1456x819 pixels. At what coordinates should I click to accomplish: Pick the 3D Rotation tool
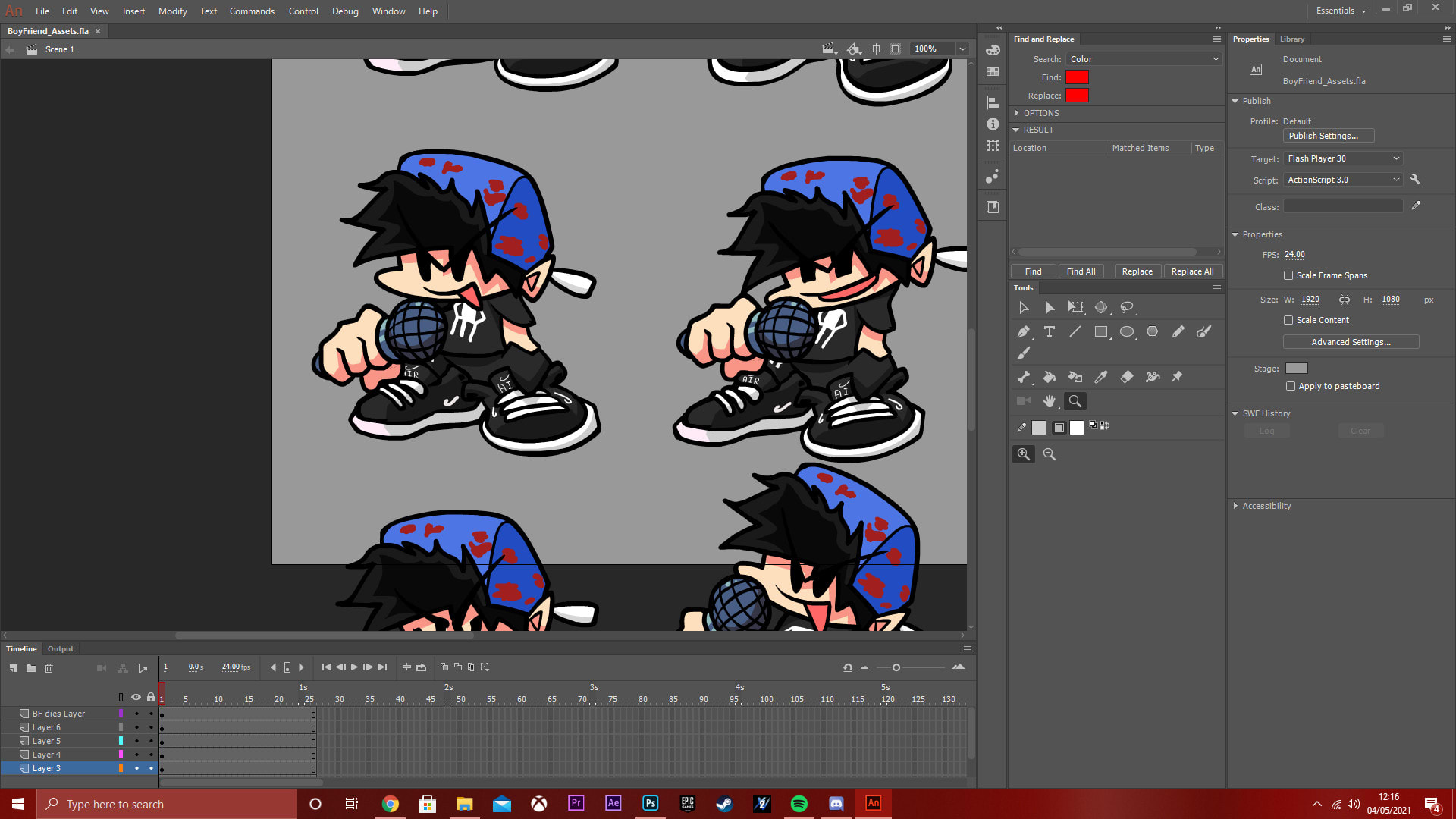click(x=1101, y=307)
